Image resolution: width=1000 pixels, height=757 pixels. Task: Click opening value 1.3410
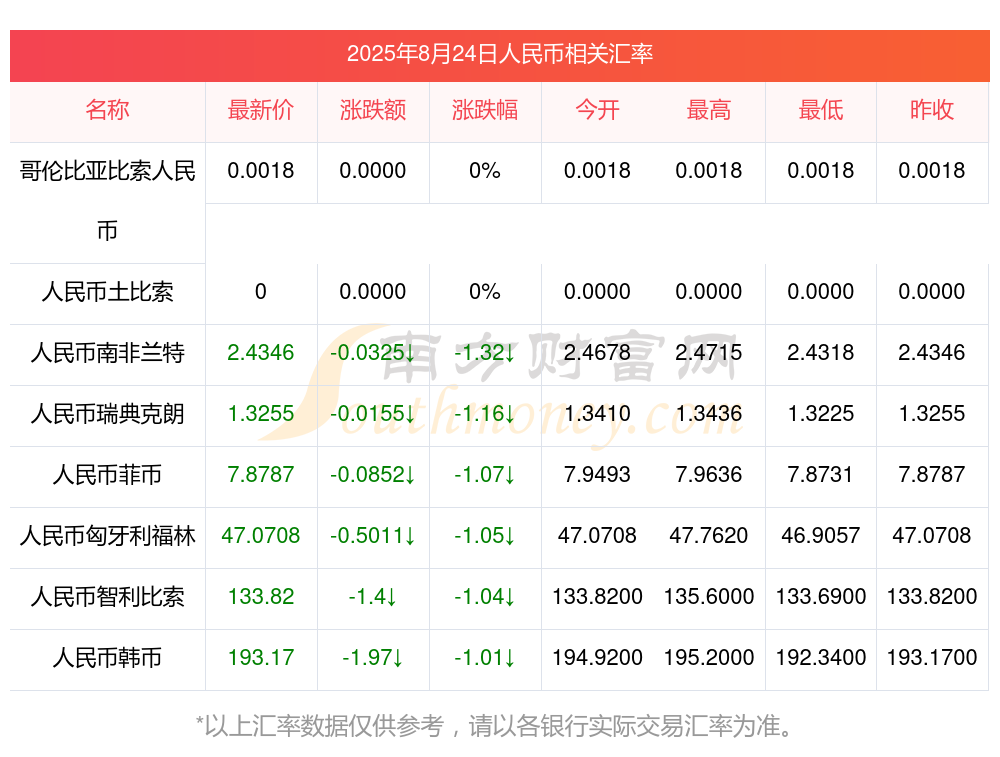(597, 414)
